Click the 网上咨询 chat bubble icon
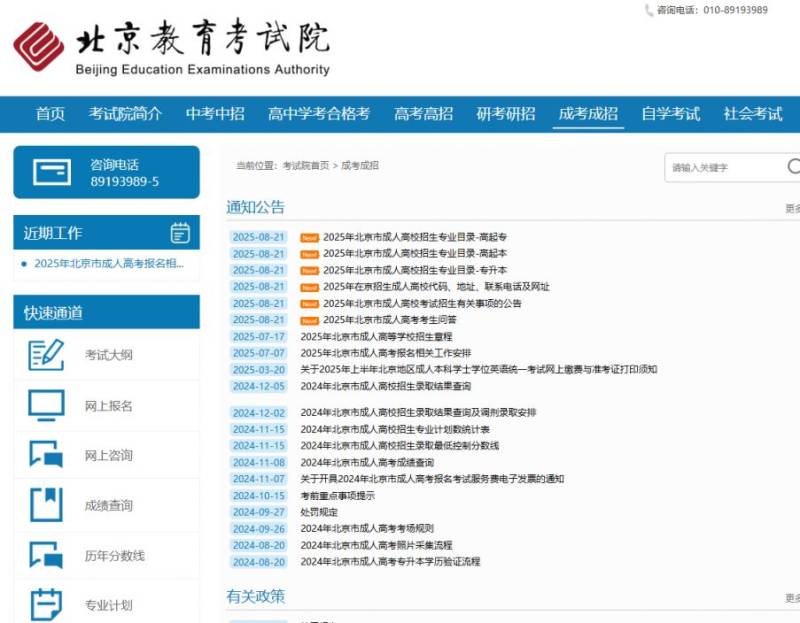 click(x=47, y=455)
